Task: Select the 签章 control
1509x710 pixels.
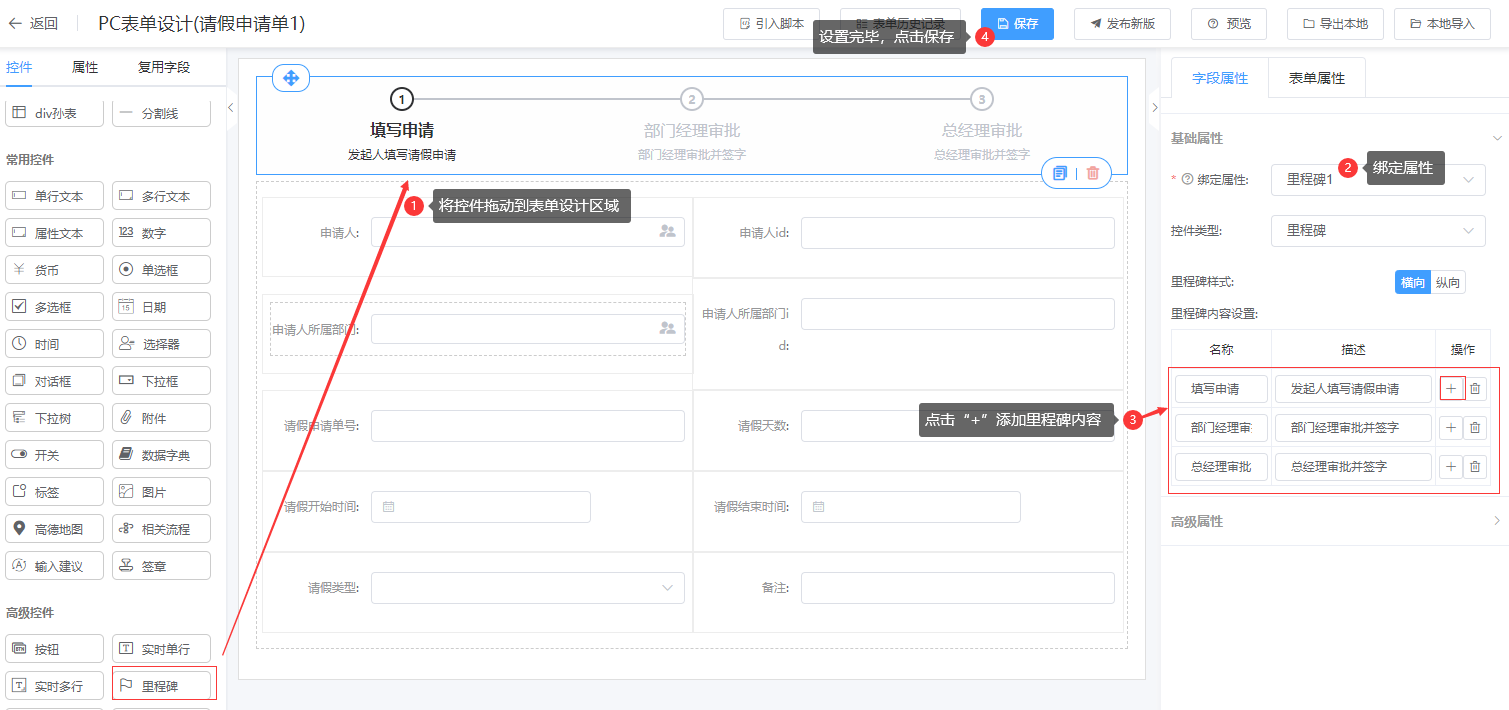Action: point(161,566)
